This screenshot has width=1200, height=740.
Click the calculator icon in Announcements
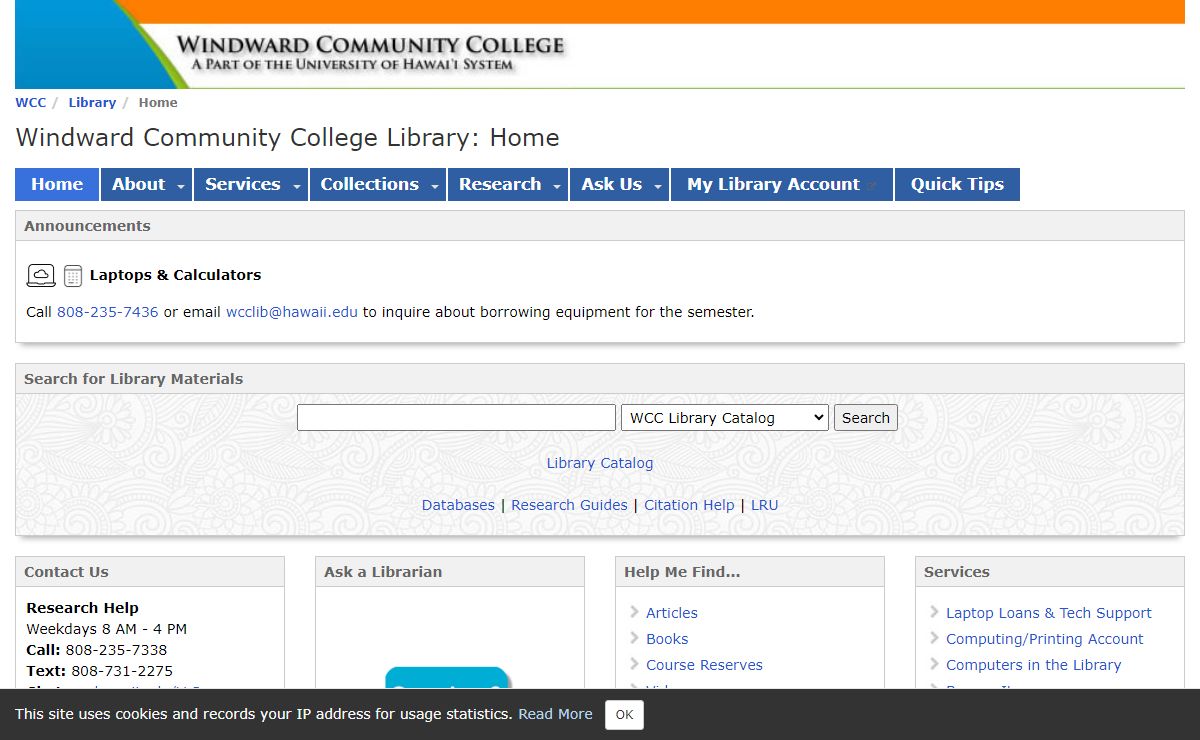point(73,276)
